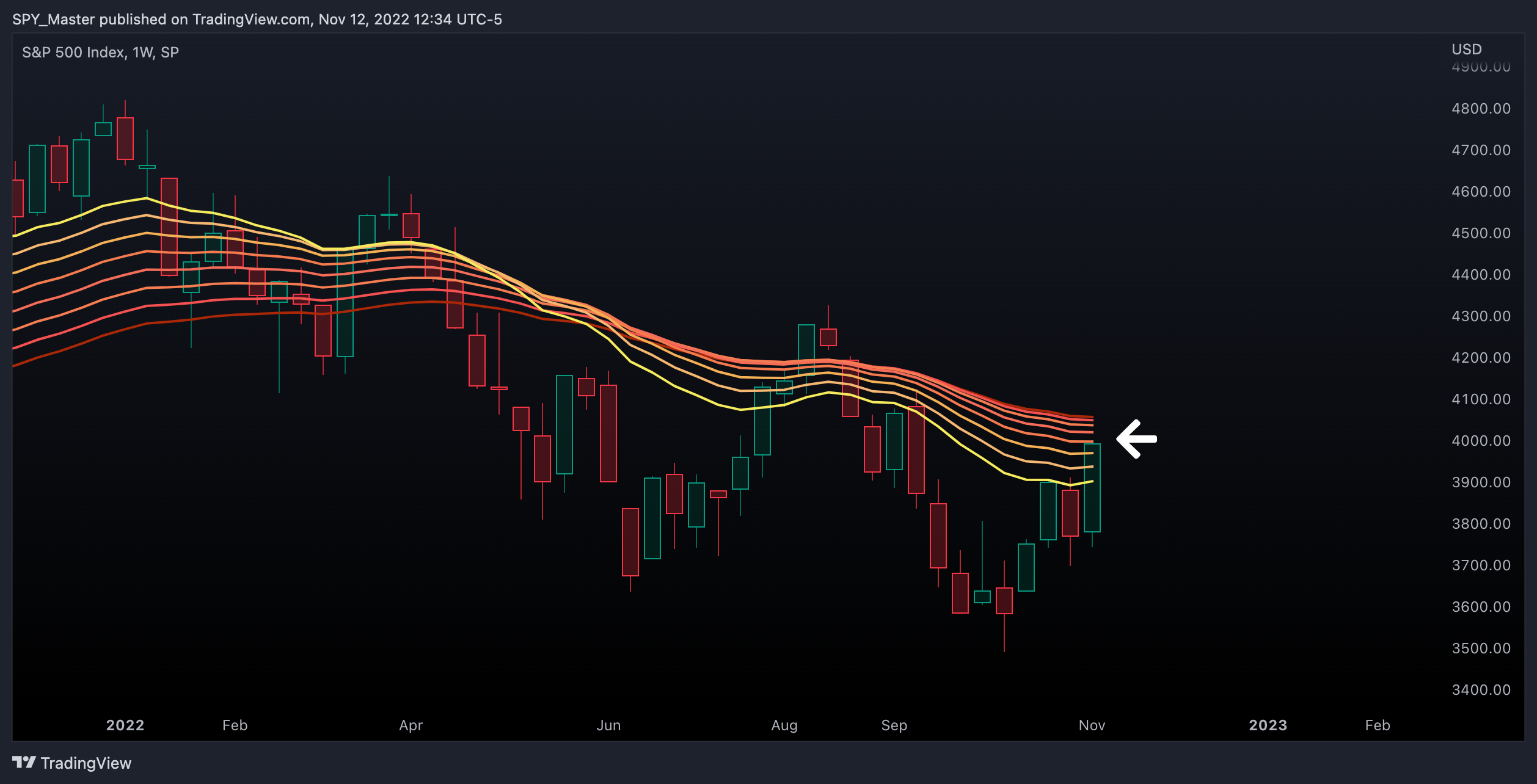Click the USD currency label
1537x784 pixels.
(x=1467, y=49)
